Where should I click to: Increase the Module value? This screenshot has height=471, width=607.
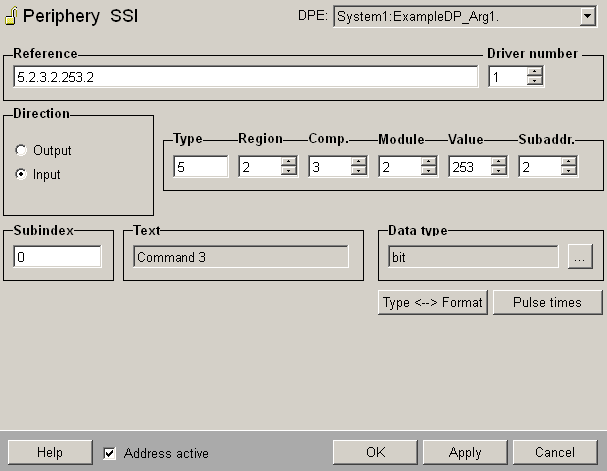tap(429, 162)
